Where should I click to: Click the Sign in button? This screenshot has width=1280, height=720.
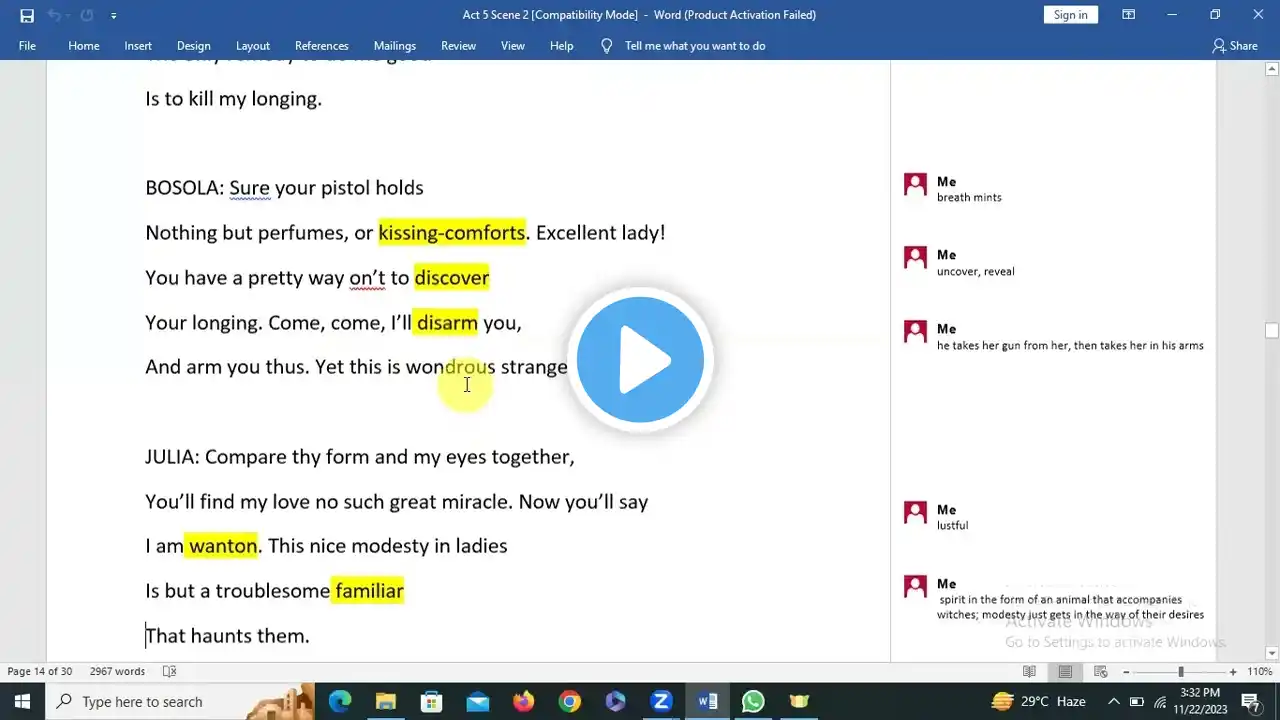1070,15
